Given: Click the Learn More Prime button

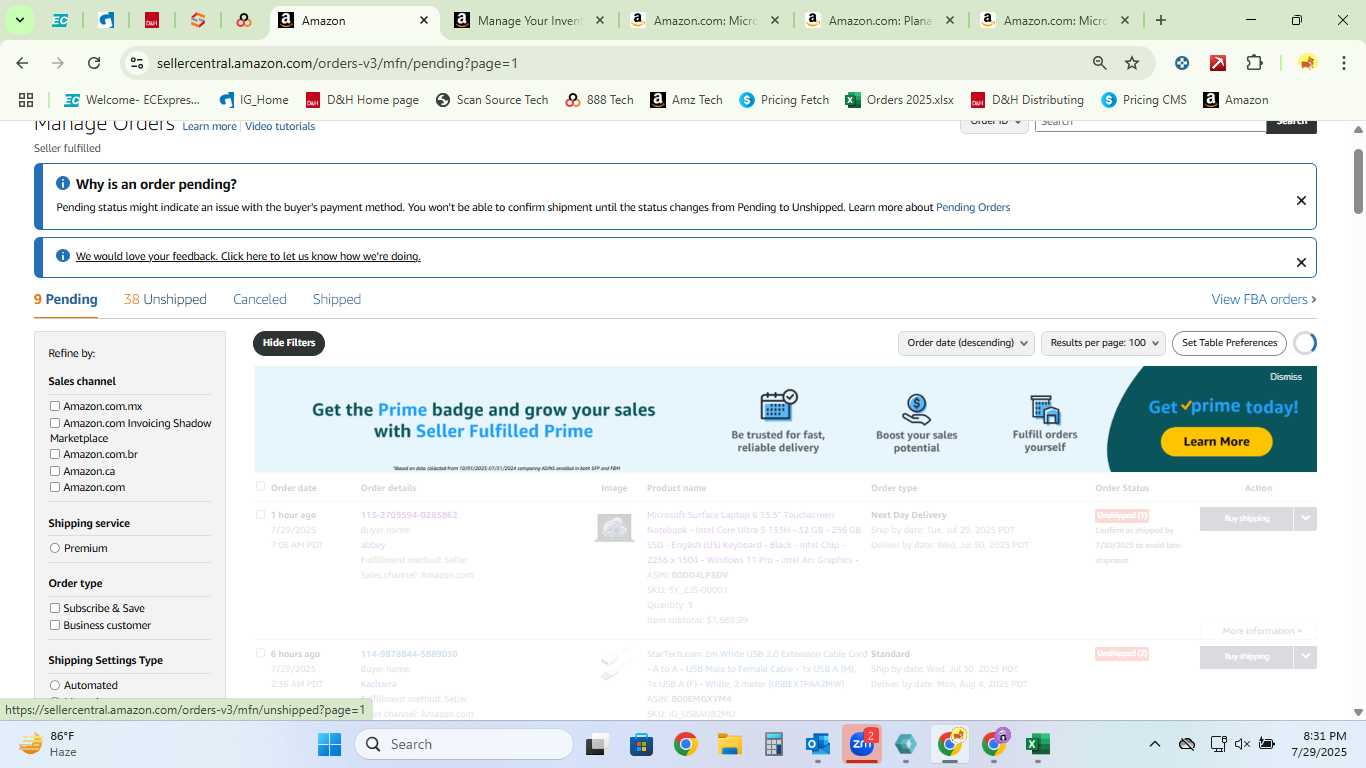Looking at the screenshot, I should 1216,442.
